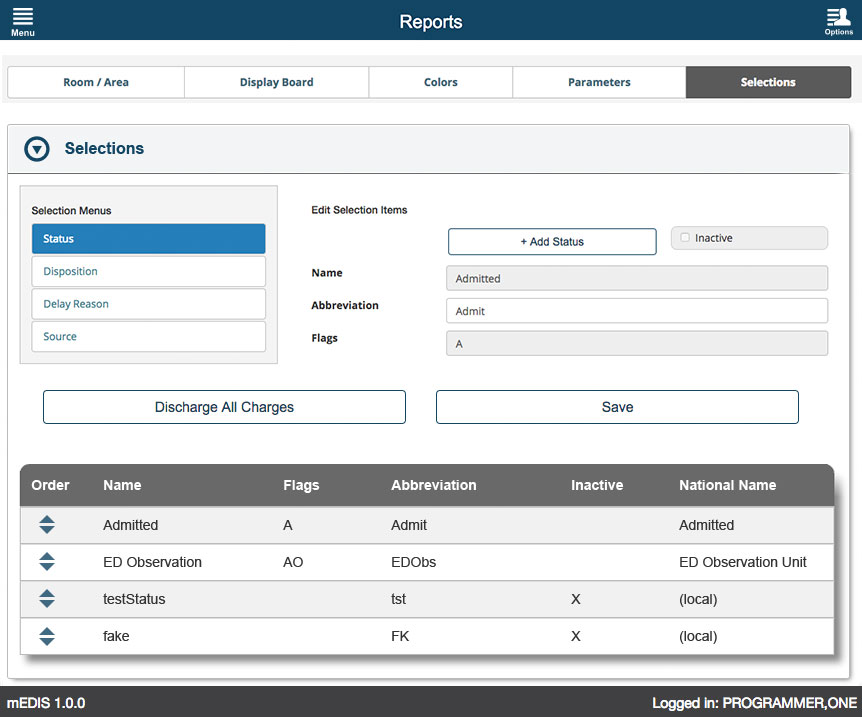
Task: Click the AO flags cell
Action: click(293, 562)
